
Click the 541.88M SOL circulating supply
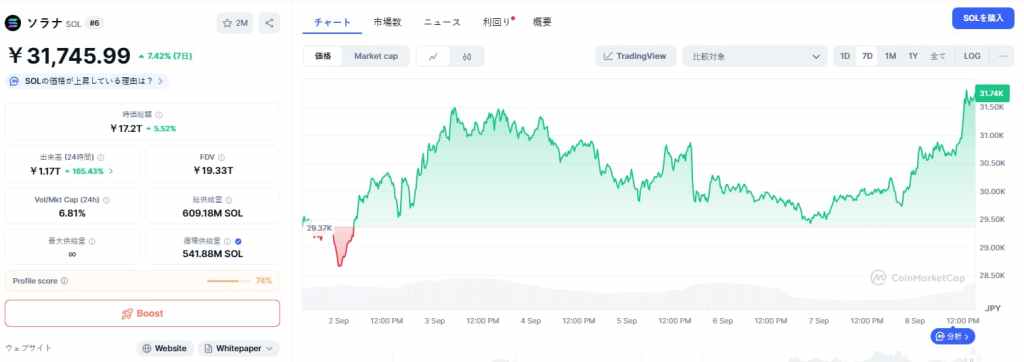click(x=213, y=254)
